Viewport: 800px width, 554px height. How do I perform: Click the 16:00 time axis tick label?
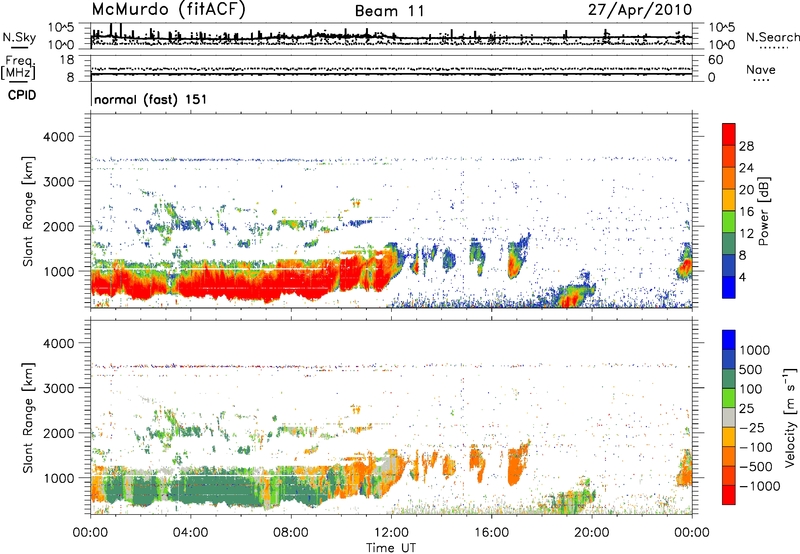pos(491,533)
